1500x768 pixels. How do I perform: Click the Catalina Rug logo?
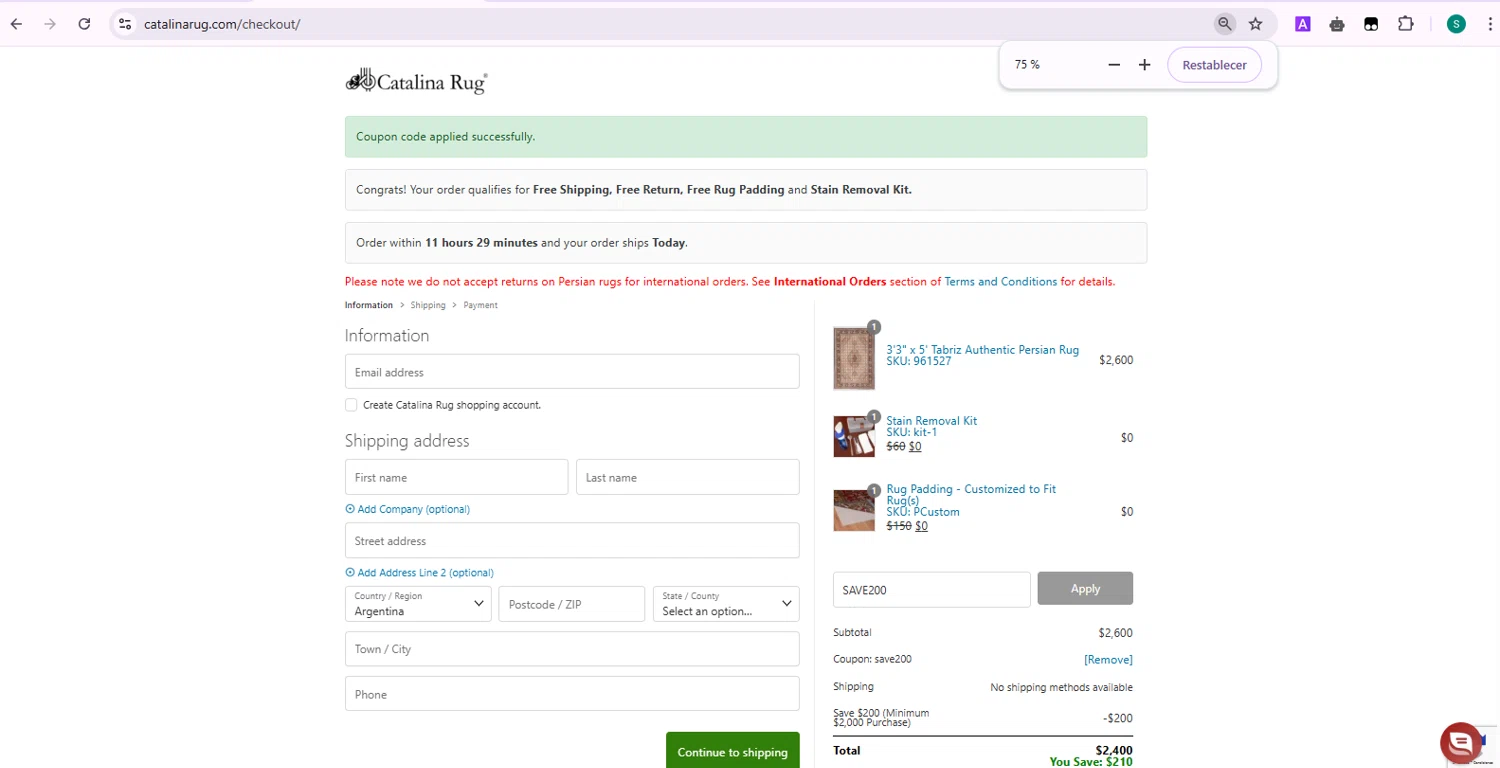click(x=416, y=81)
